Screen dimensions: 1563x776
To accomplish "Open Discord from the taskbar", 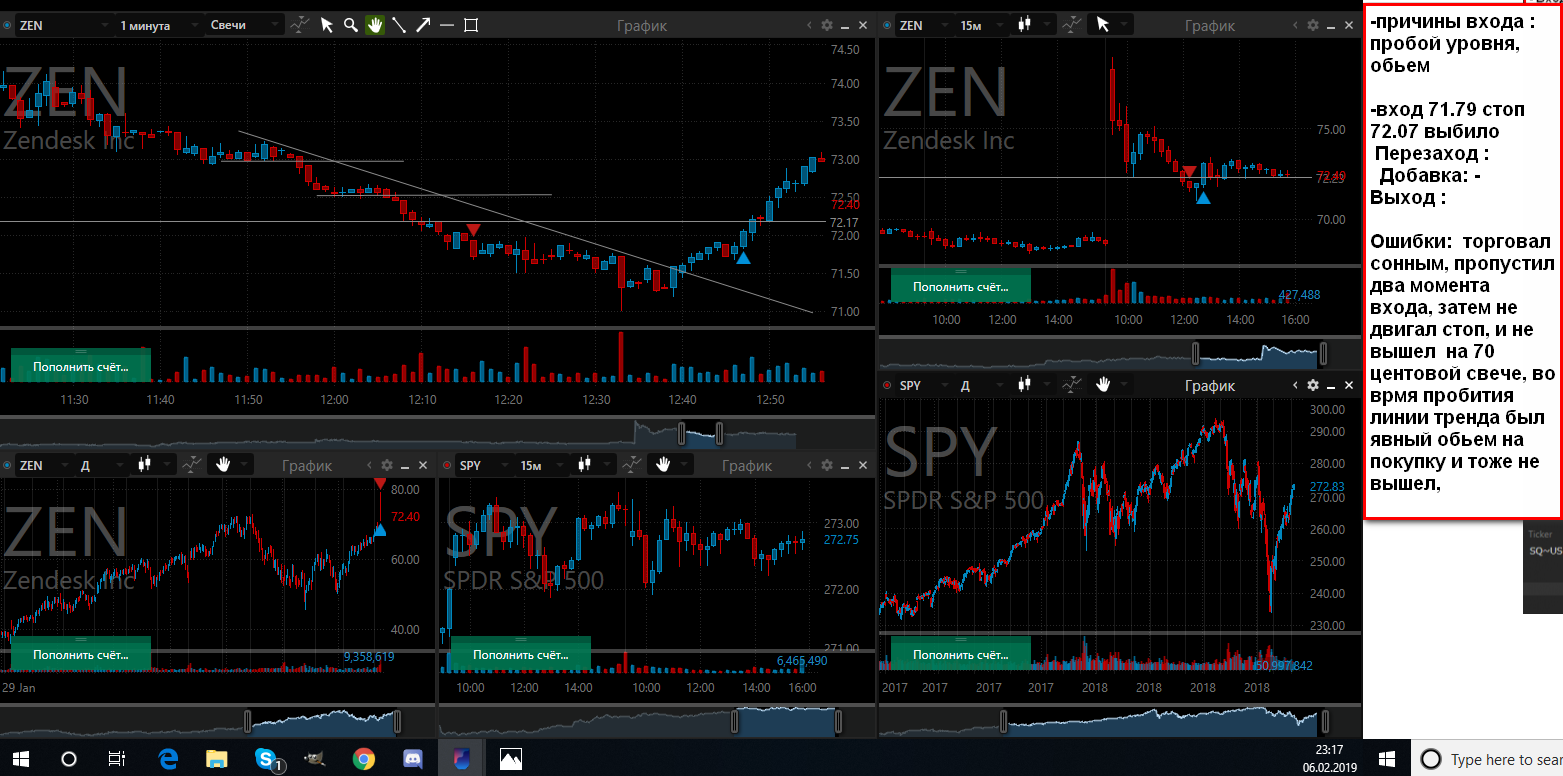I will [x=412, y=759].
